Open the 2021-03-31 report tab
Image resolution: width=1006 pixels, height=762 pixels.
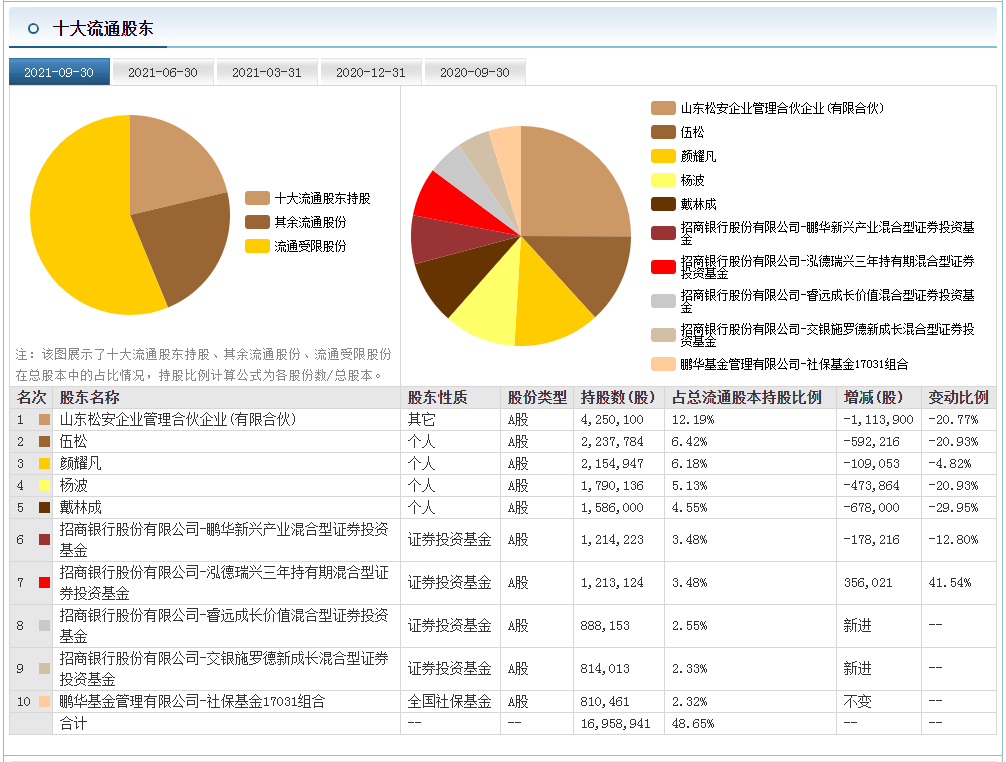pos(267,73)
